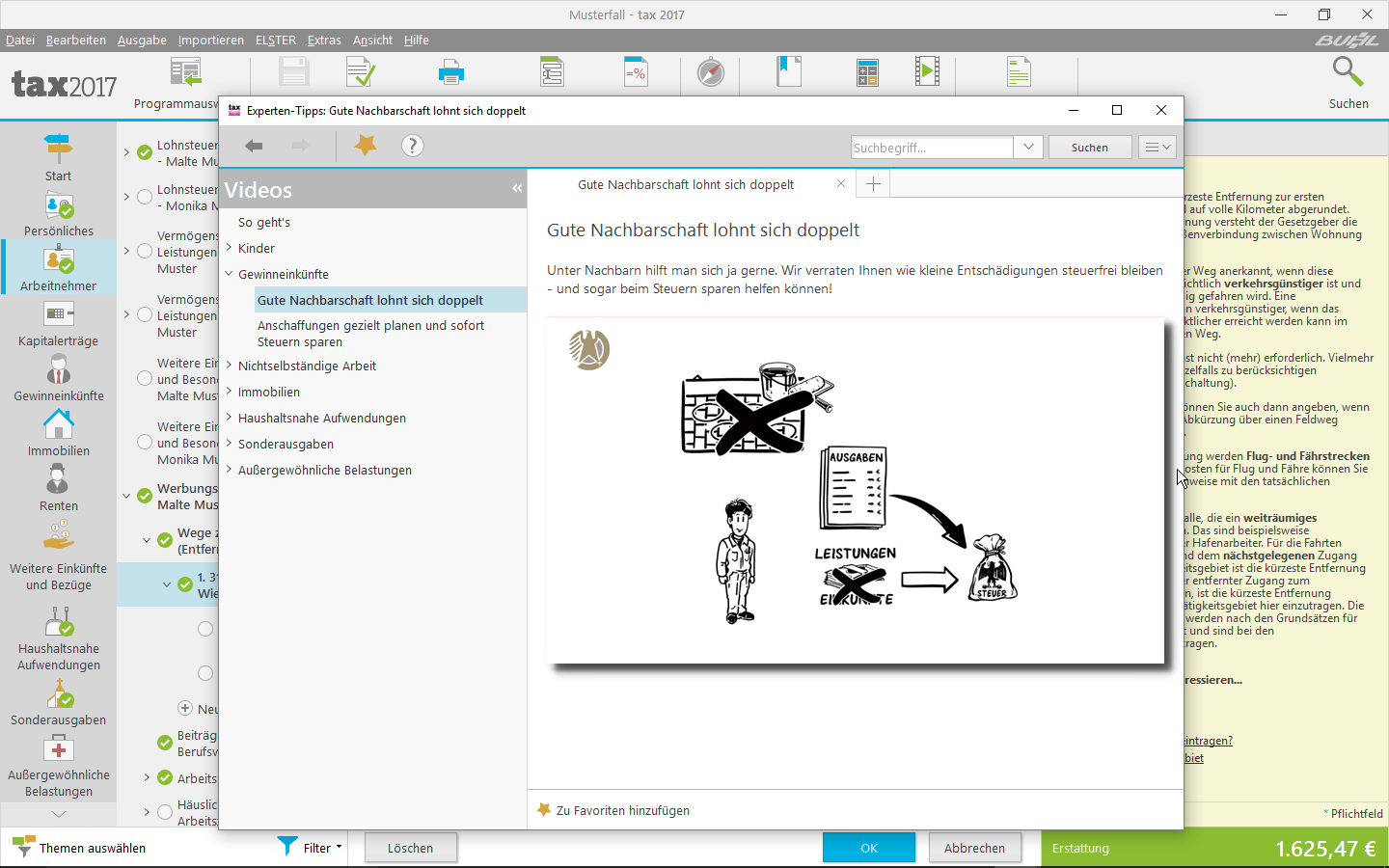The height and width of the screenshot is (868, 1389).
Task: Click the Themen auswählen icon
Action: (x=23, y=848)
